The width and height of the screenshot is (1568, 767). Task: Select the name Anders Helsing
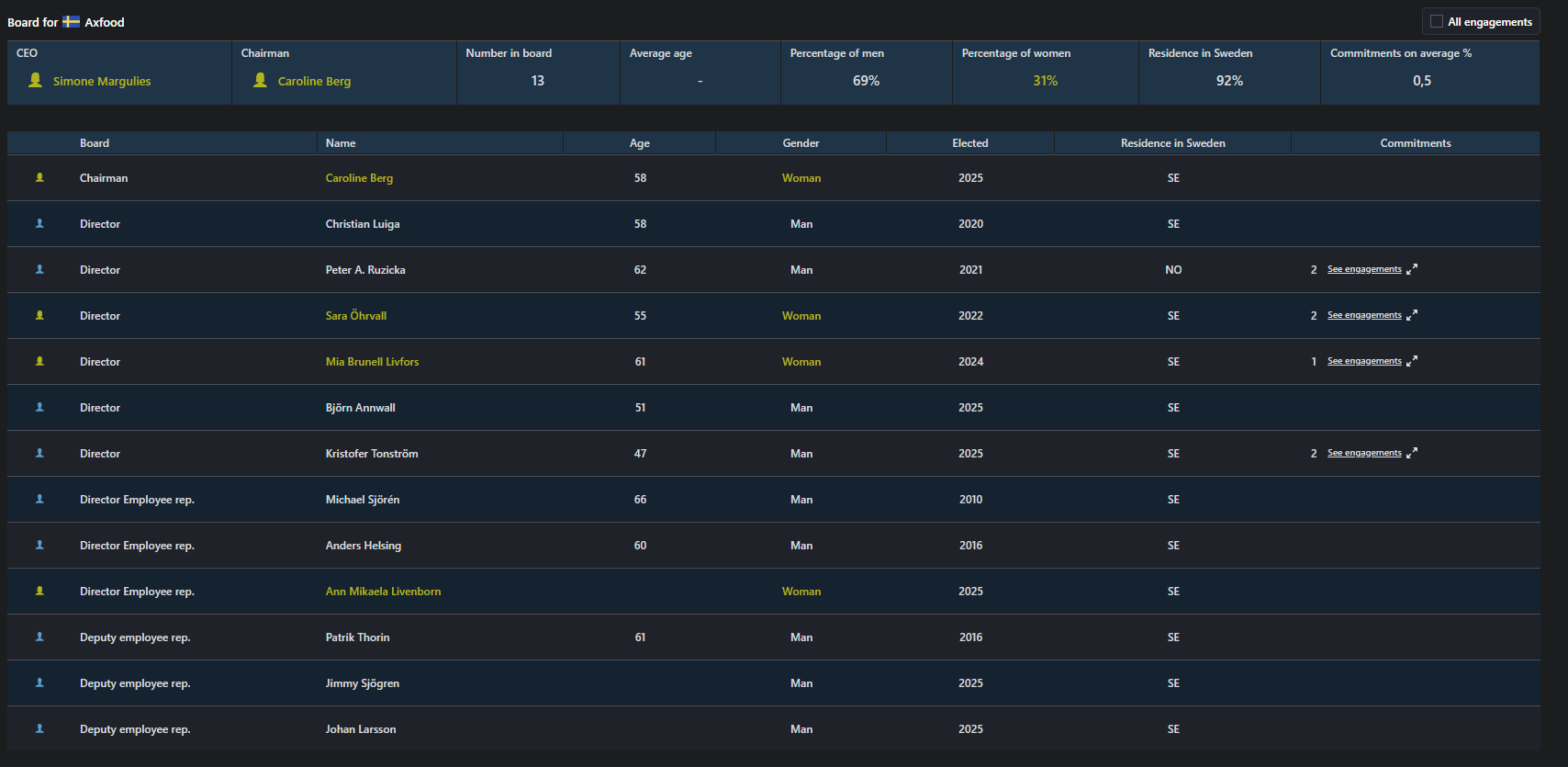pyautogui.click(x=364, y=546)
